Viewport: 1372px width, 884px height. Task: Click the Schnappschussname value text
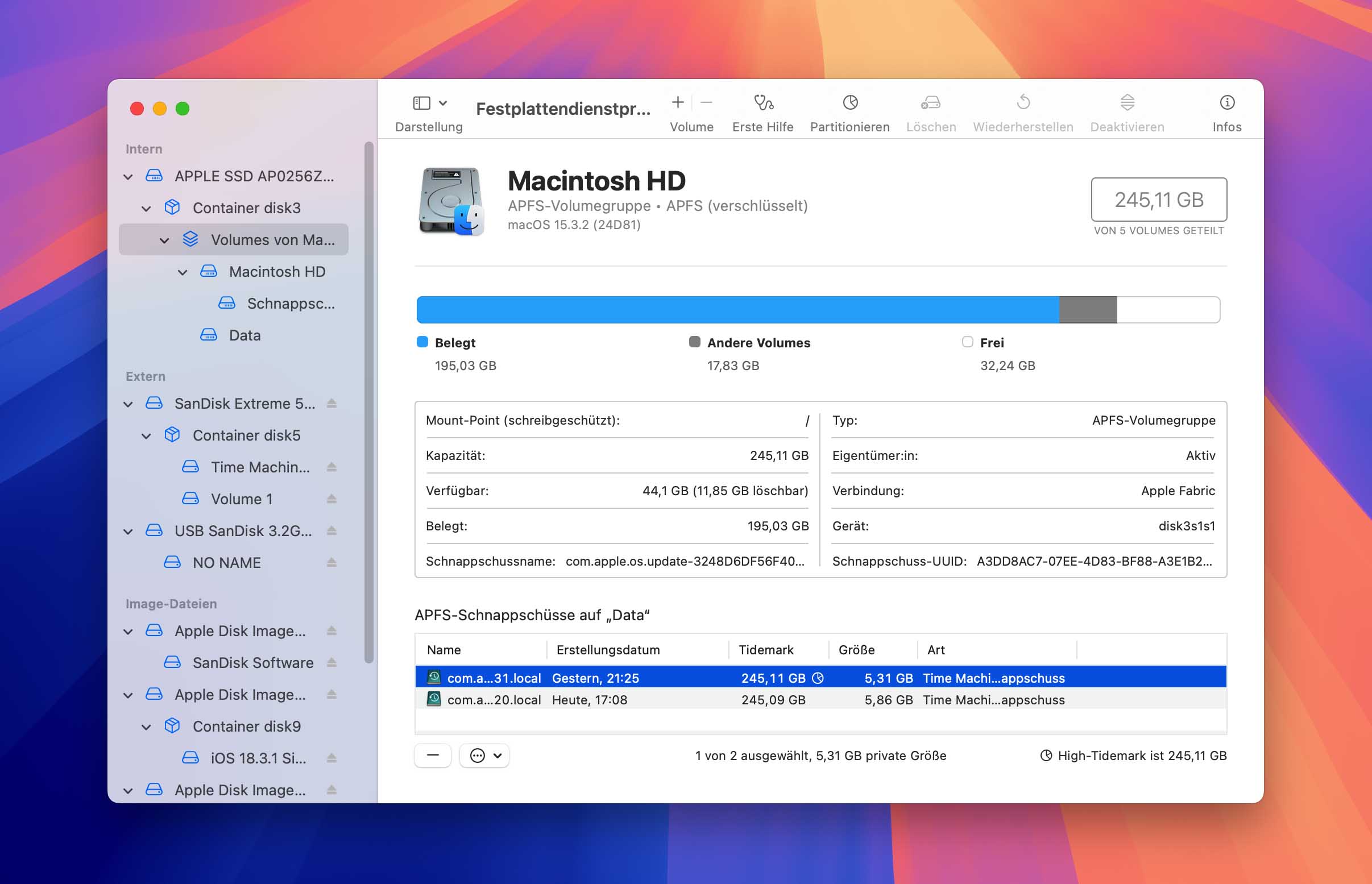685,562
